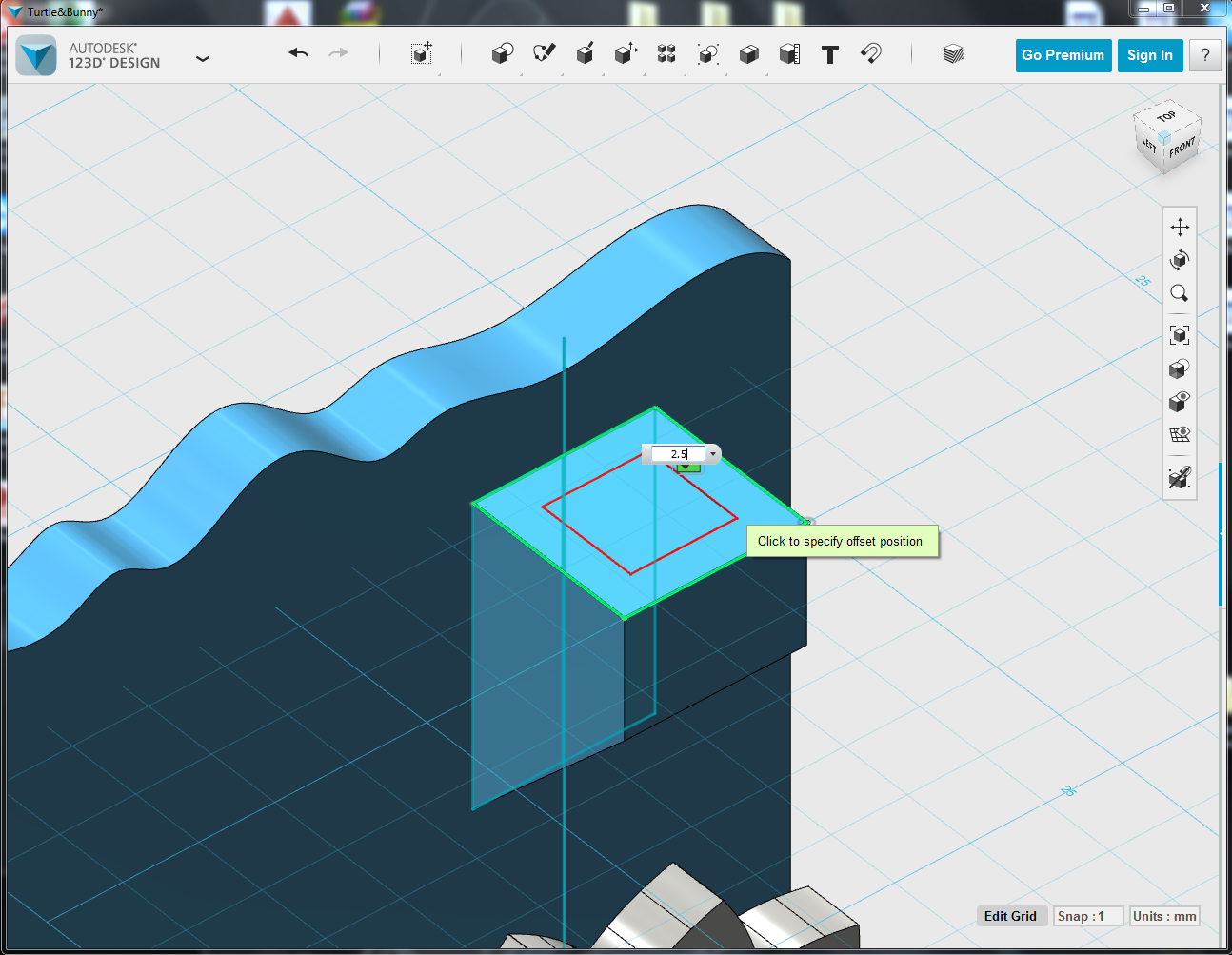Open the Units: mm selector
This screenshot has height=955, width=1232.
click(1163, 916)
